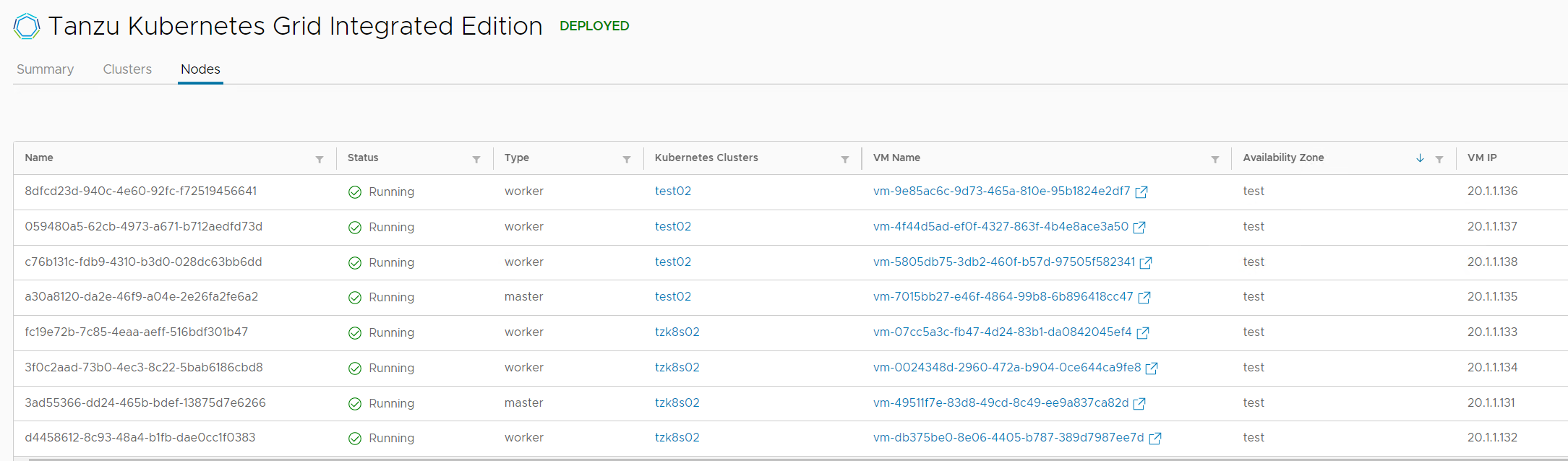Open external link icon for vm-4f44d5ad
Image resolution: width=1568 pixels, height=461 pixels.
pos(1139,228)
